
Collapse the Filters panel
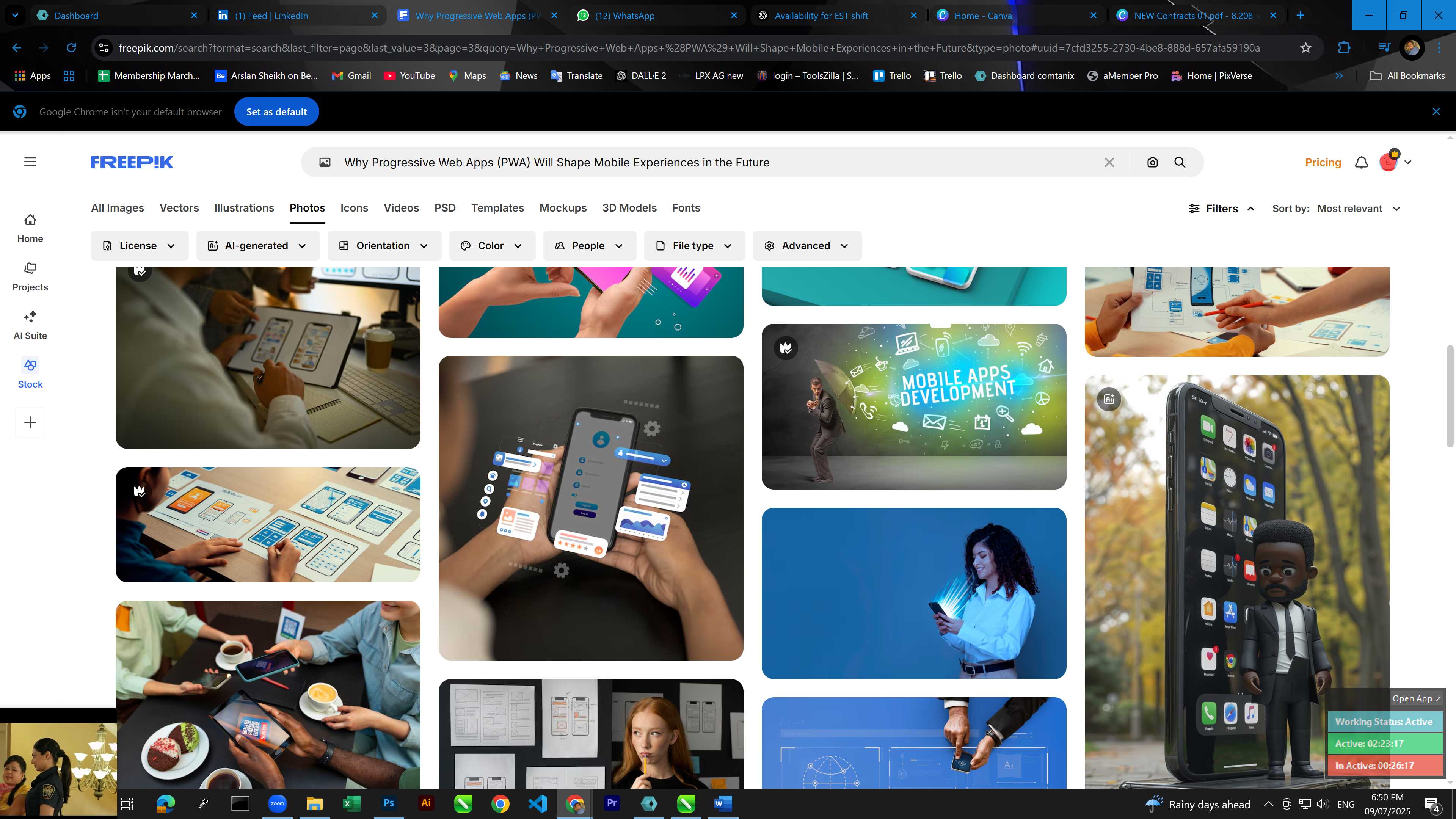point(1221,209)
